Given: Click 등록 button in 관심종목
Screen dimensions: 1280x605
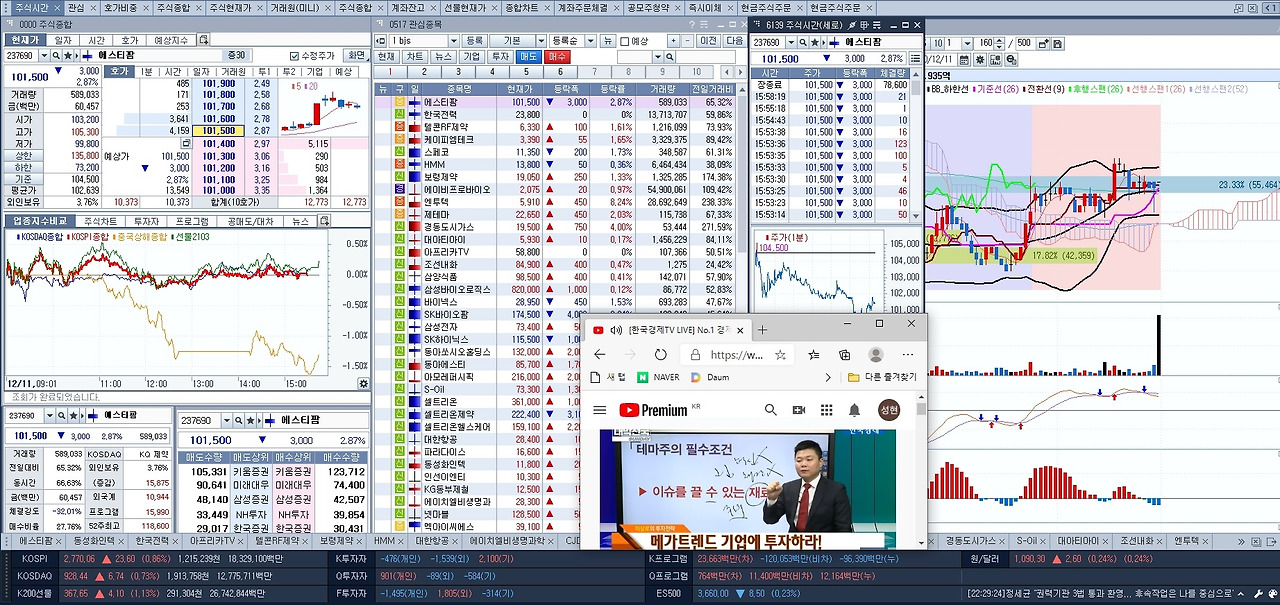Looking at the screenshot, I should 474,41.
